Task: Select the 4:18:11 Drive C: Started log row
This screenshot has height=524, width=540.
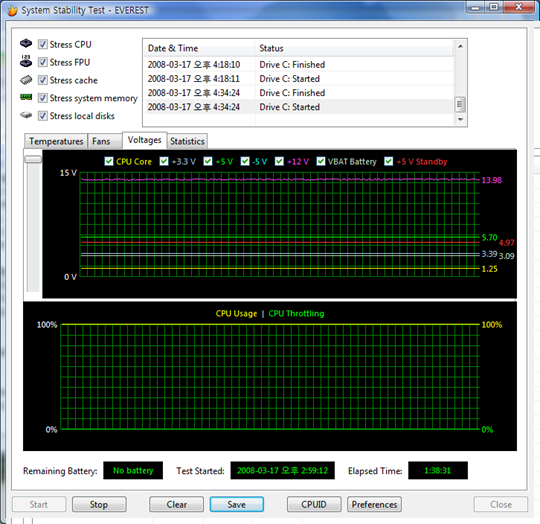Action: pos(298,78)
